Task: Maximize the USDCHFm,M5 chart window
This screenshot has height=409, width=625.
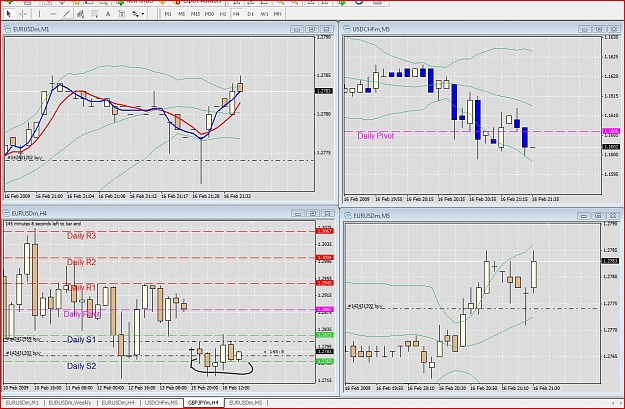Action: click(599, 29)
